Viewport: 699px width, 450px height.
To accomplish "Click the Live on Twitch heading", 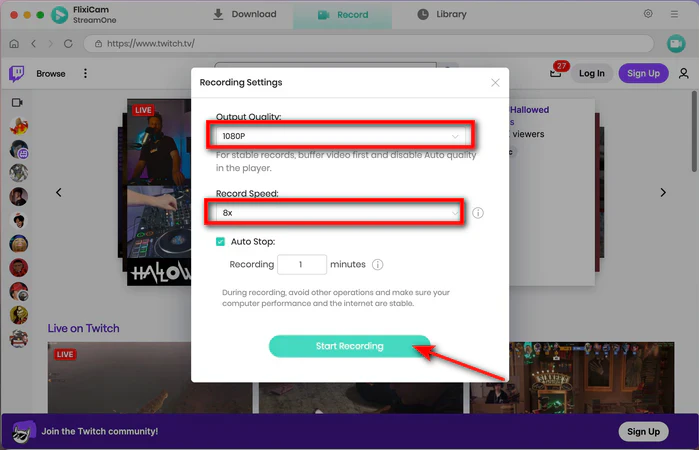I will [83, 328].
